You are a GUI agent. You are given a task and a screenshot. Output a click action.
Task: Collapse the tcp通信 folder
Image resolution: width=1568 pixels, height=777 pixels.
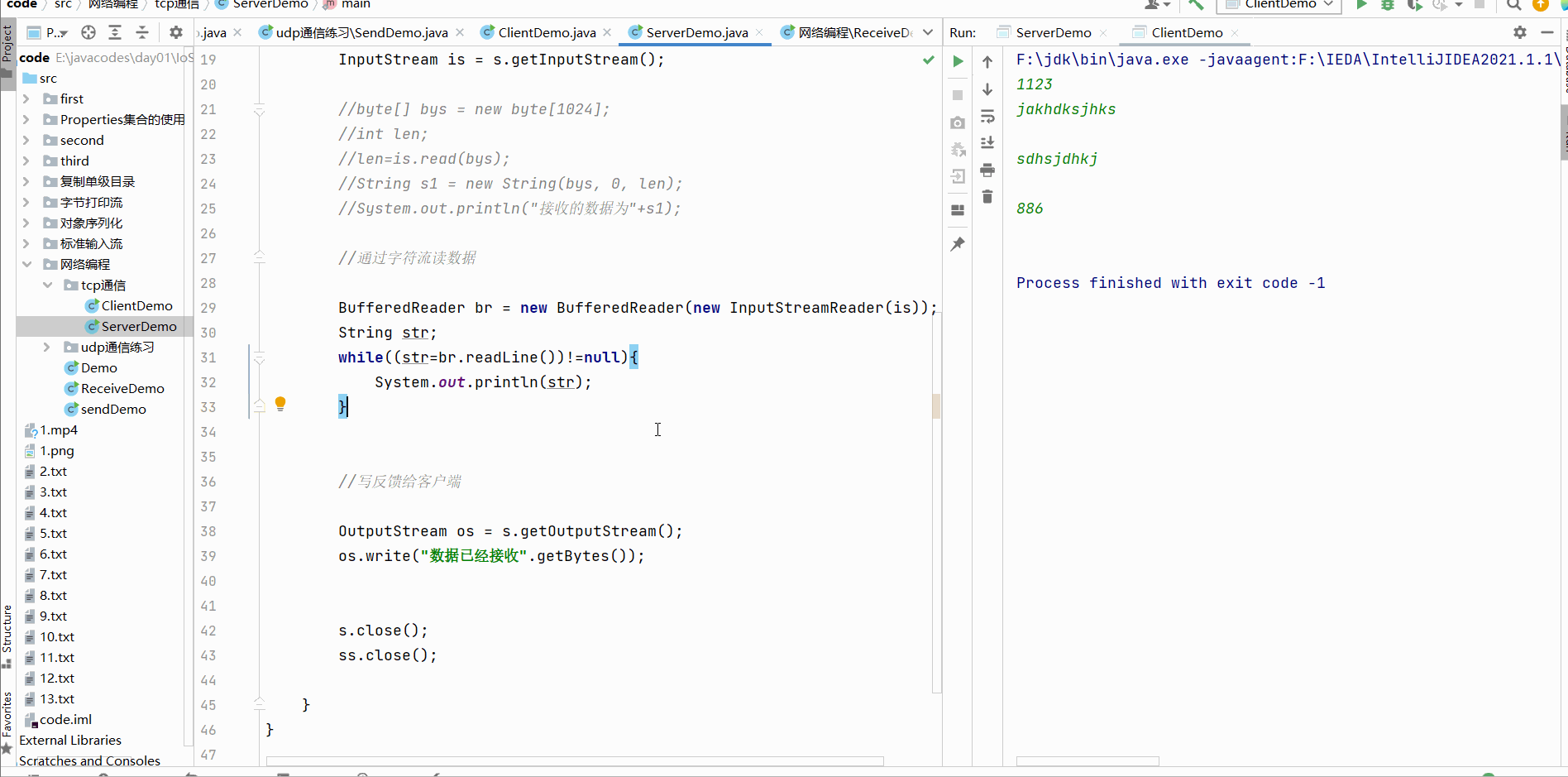[47, 285]
